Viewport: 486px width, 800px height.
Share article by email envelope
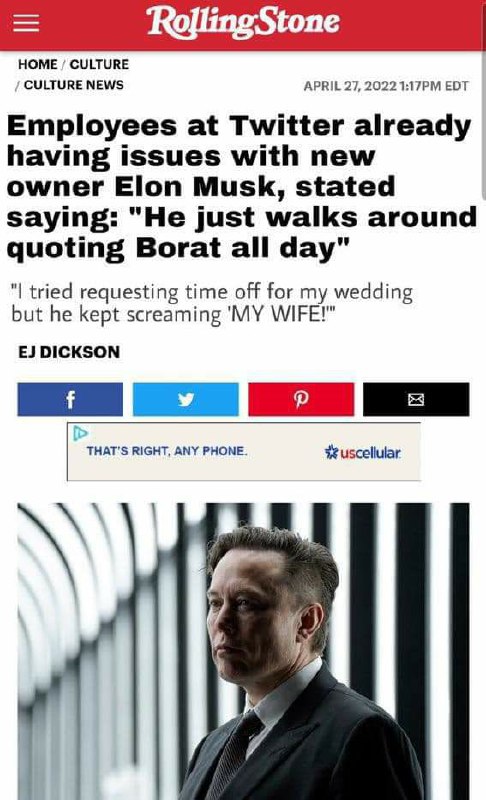[416, 399]
